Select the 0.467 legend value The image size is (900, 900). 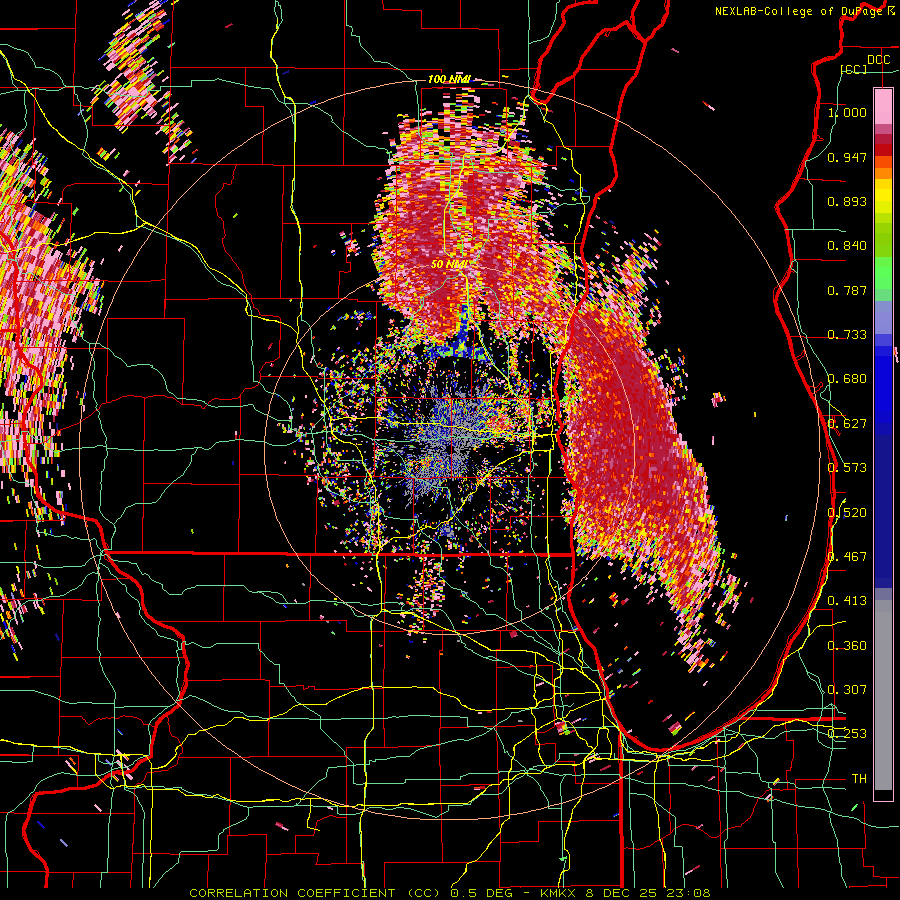coord(847,557)
